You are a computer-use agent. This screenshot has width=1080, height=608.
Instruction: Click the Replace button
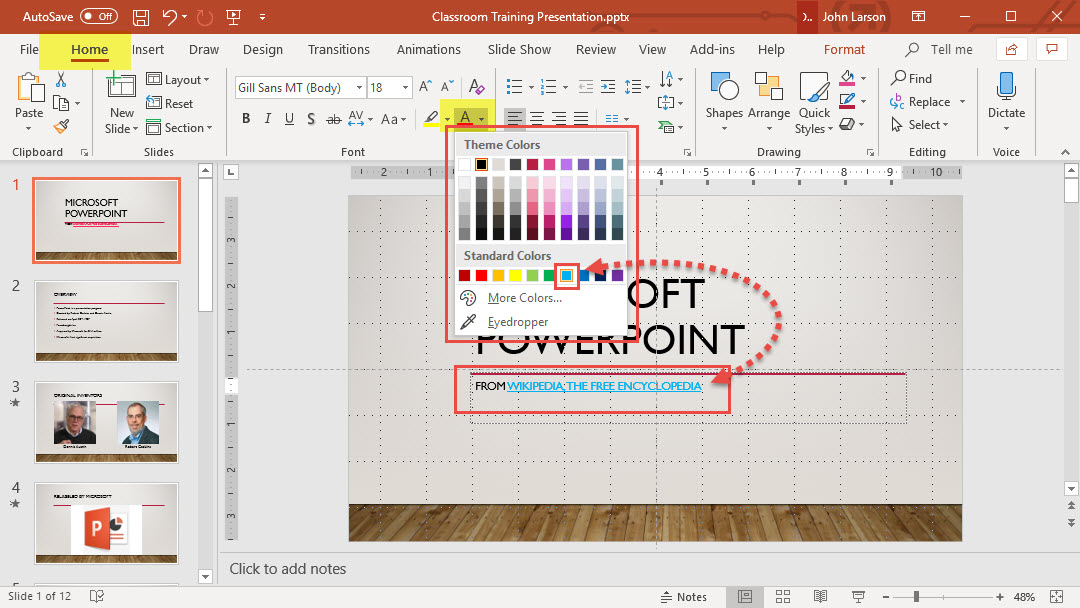point(928,102)
